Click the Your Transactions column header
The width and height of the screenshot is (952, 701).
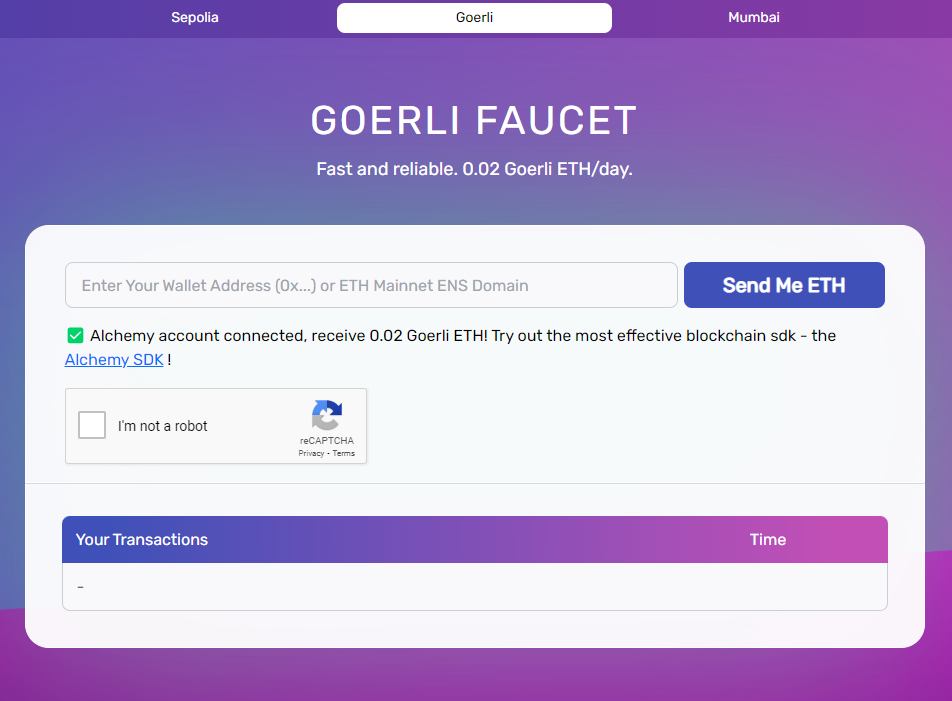[142, 540]
